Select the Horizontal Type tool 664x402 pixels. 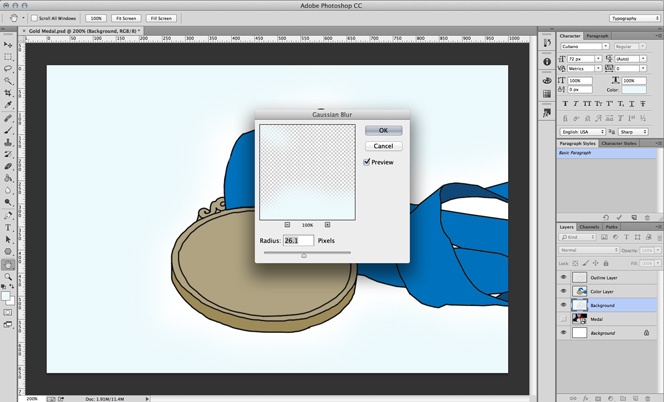8,227
